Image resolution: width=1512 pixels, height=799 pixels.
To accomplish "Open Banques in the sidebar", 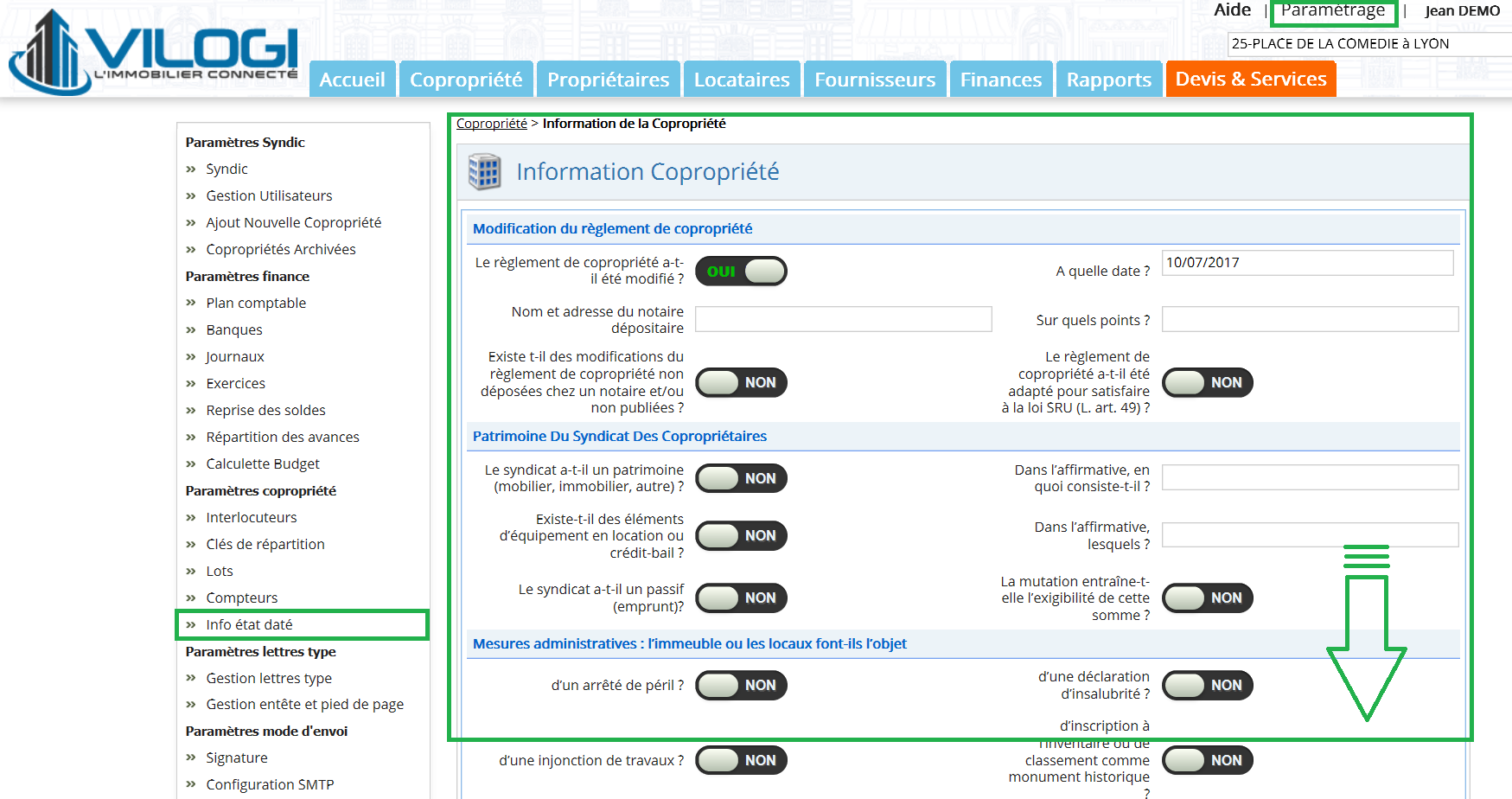I will click(234, 329).
